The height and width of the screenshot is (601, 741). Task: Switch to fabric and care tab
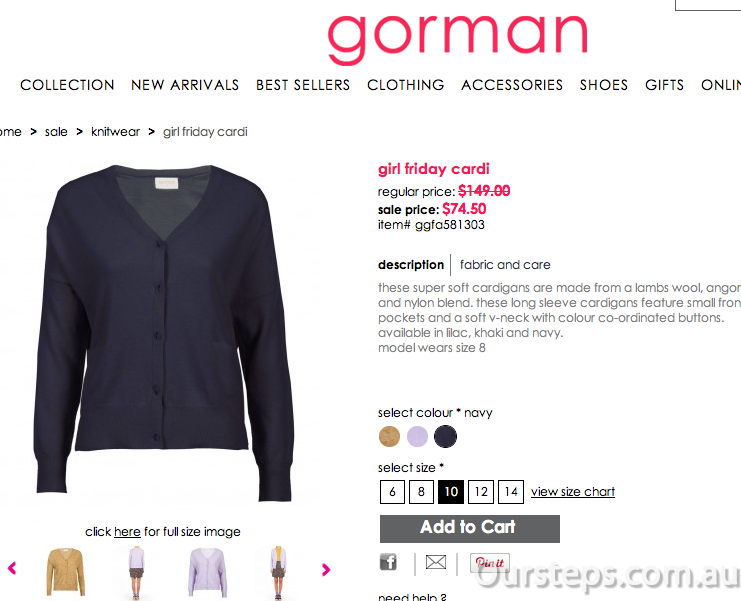(505, 265)
